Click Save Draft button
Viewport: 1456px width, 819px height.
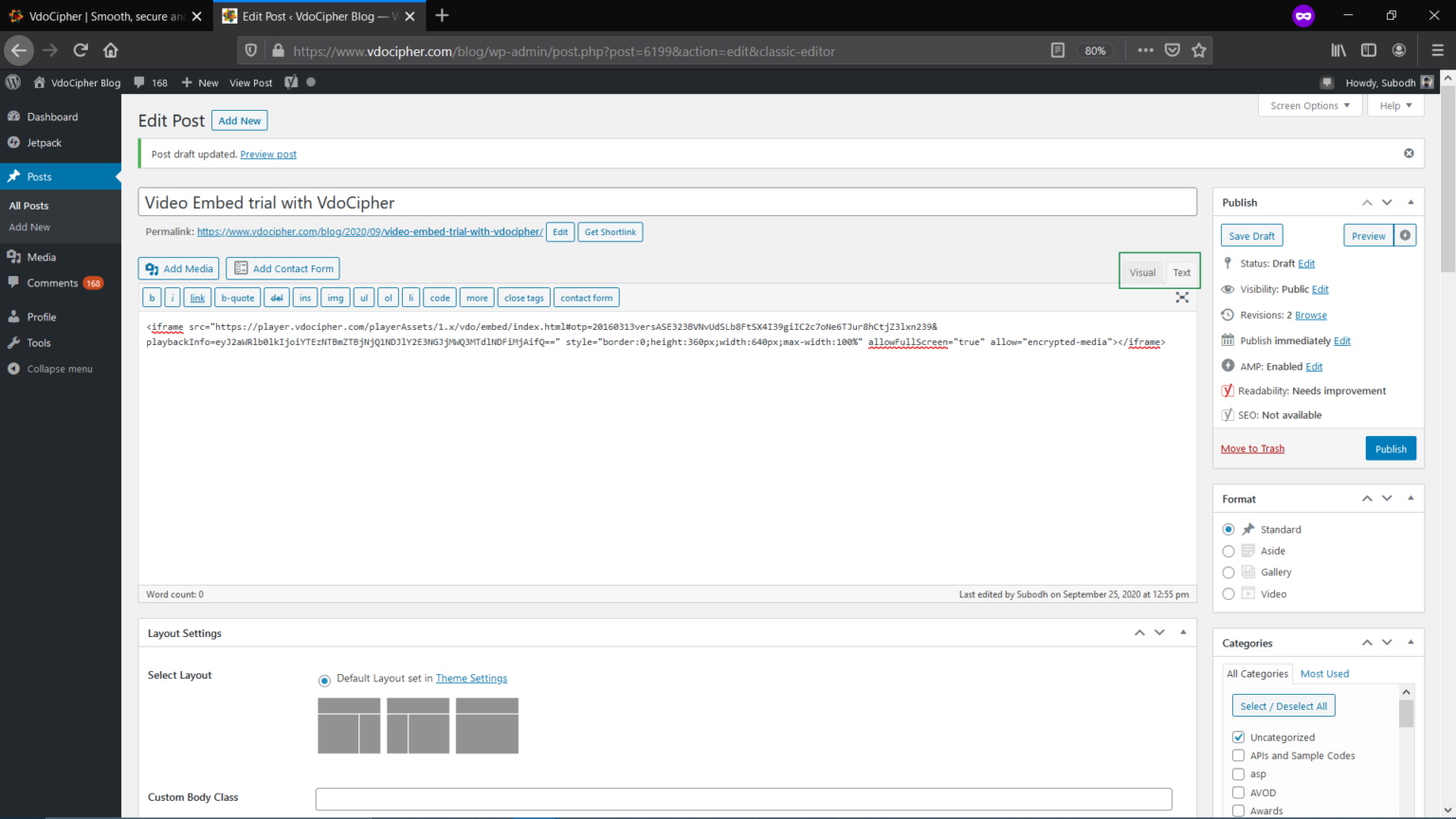pyautogui.click(x=1251, y=235)
